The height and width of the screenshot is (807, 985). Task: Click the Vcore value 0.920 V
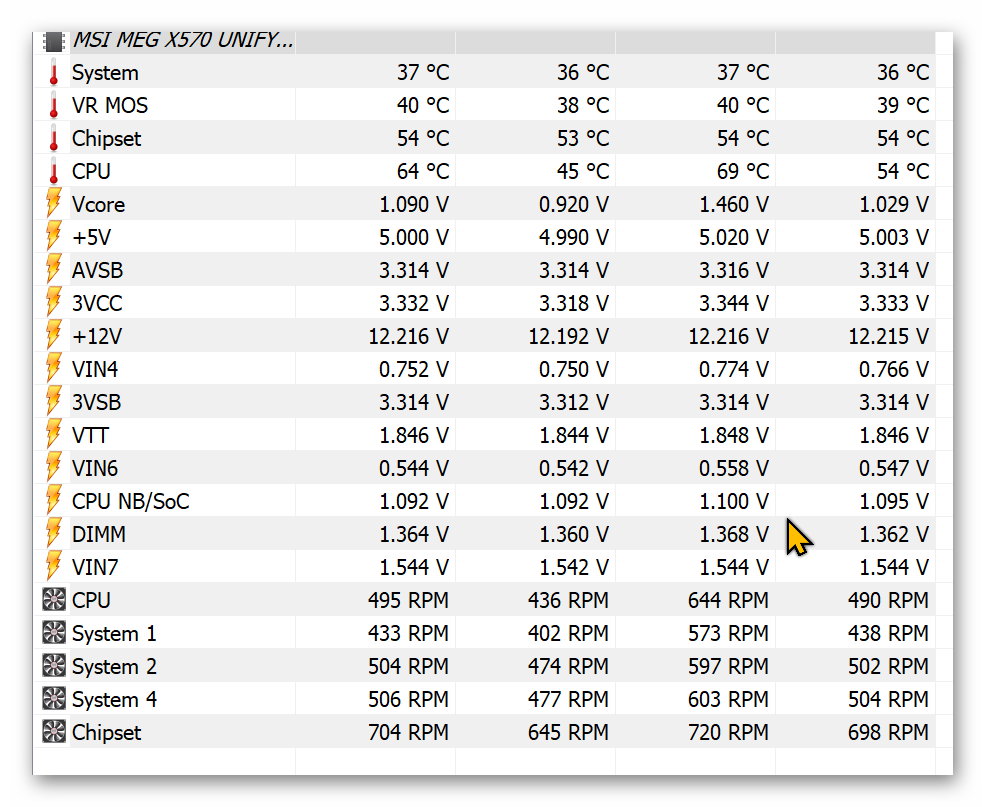(x=574, y=204)
